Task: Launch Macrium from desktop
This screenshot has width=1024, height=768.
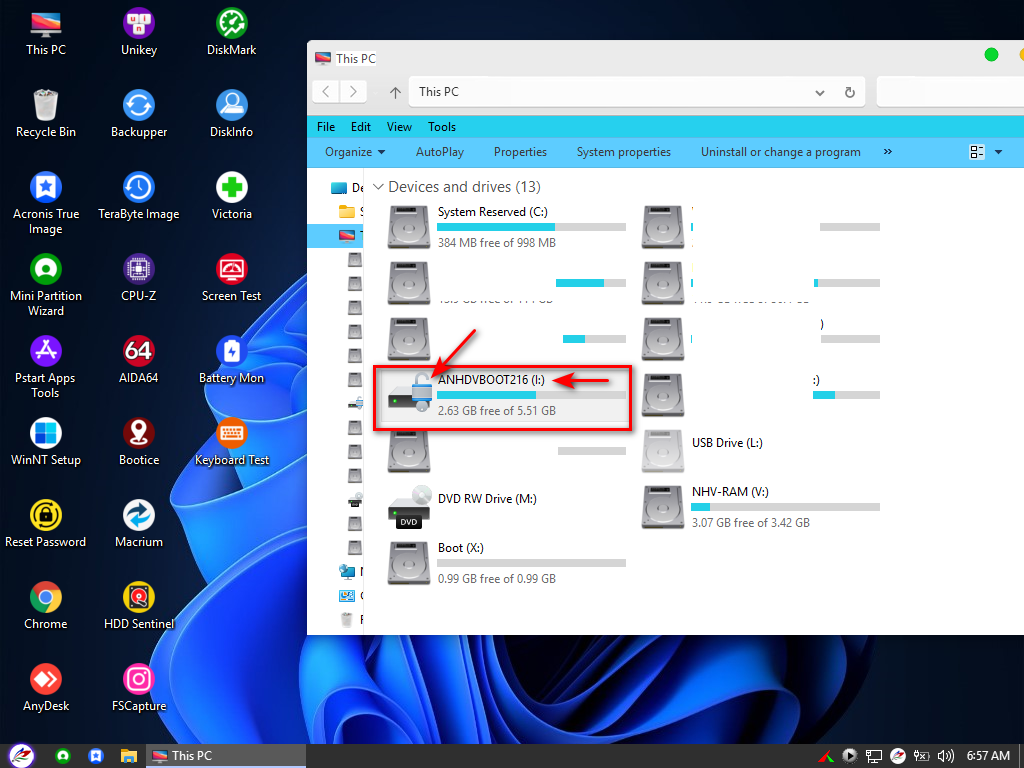Action: pyautogui.click(x=138, y=524)
